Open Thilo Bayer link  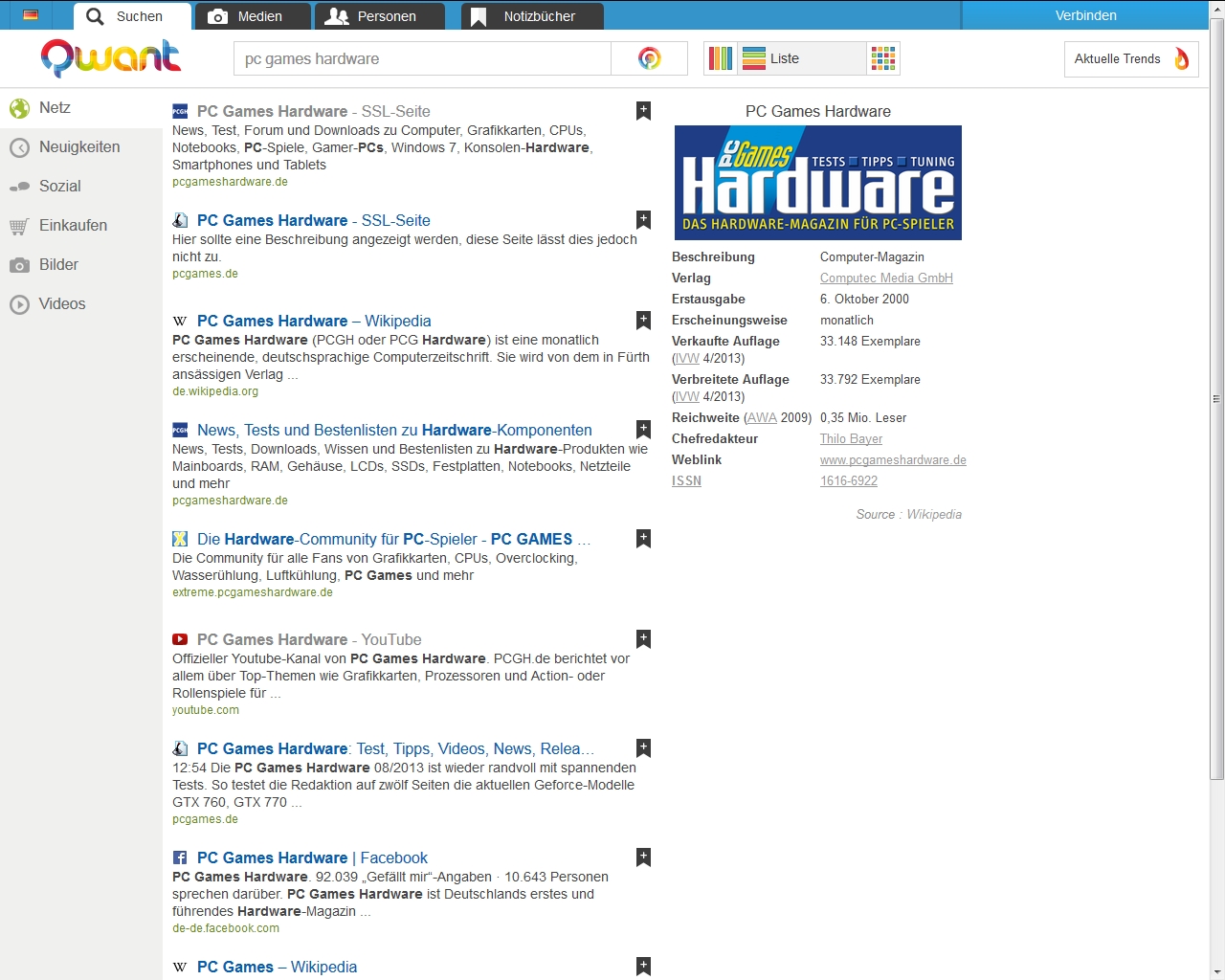(851, 439)
